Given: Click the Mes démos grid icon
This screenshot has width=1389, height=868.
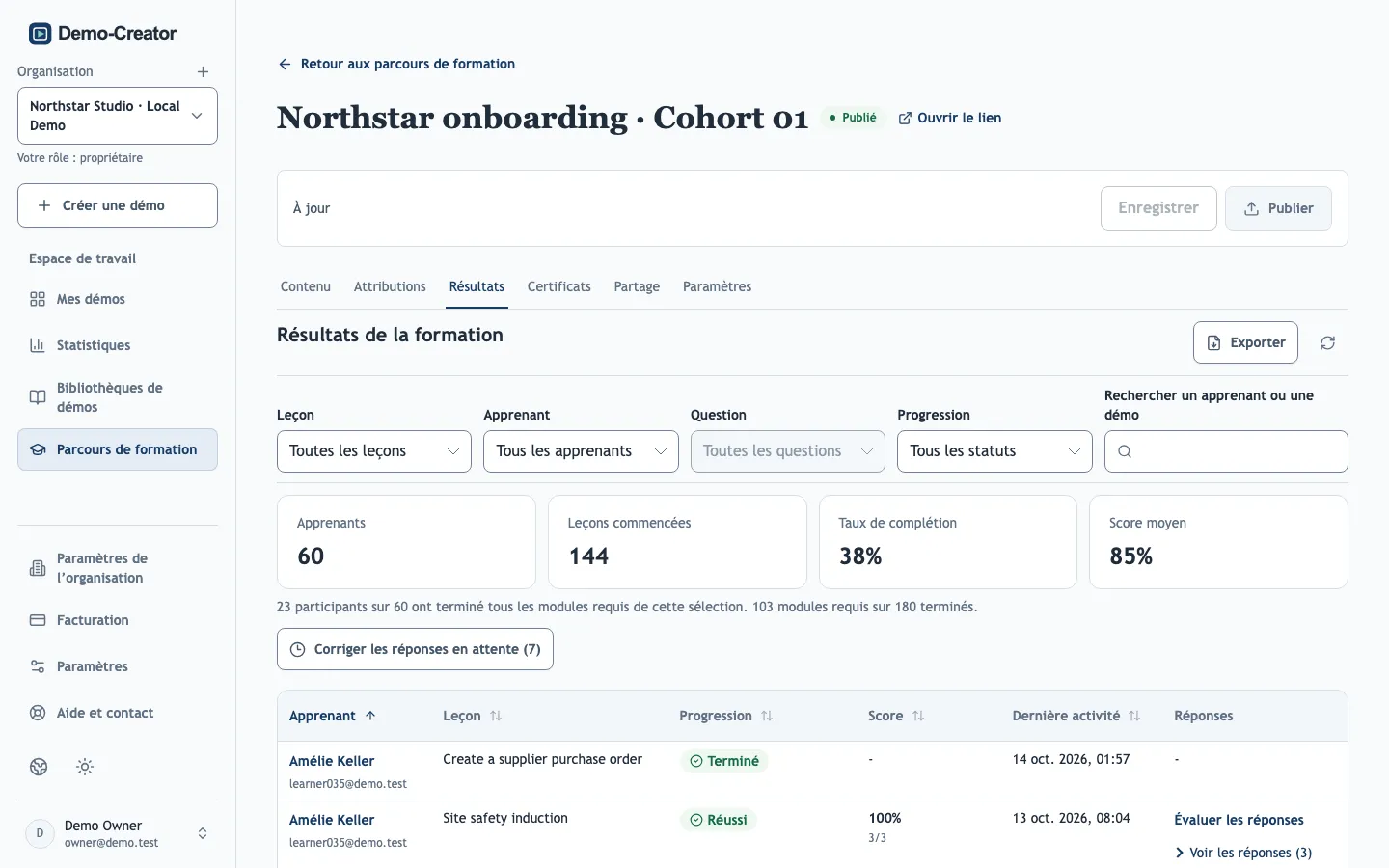Looking at the screenshot, I should (38, 299).
